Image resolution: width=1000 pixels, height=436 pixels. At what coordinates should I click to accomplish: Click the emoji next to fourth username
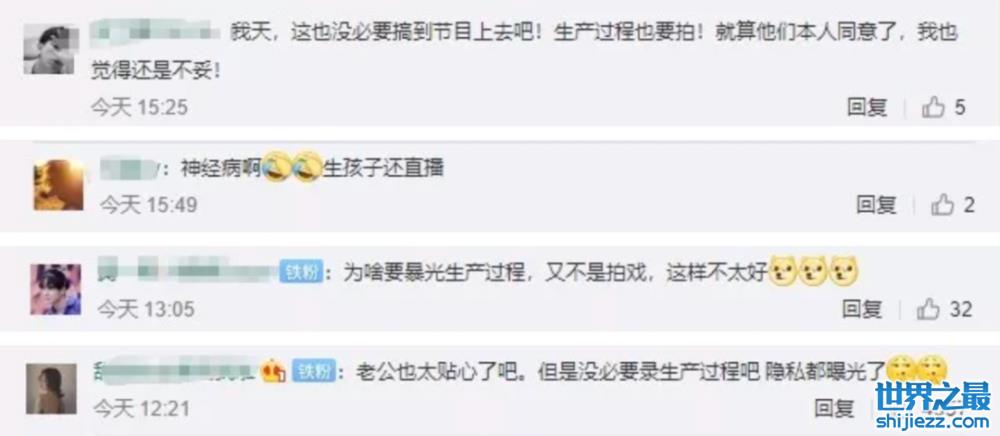(272, 370)
